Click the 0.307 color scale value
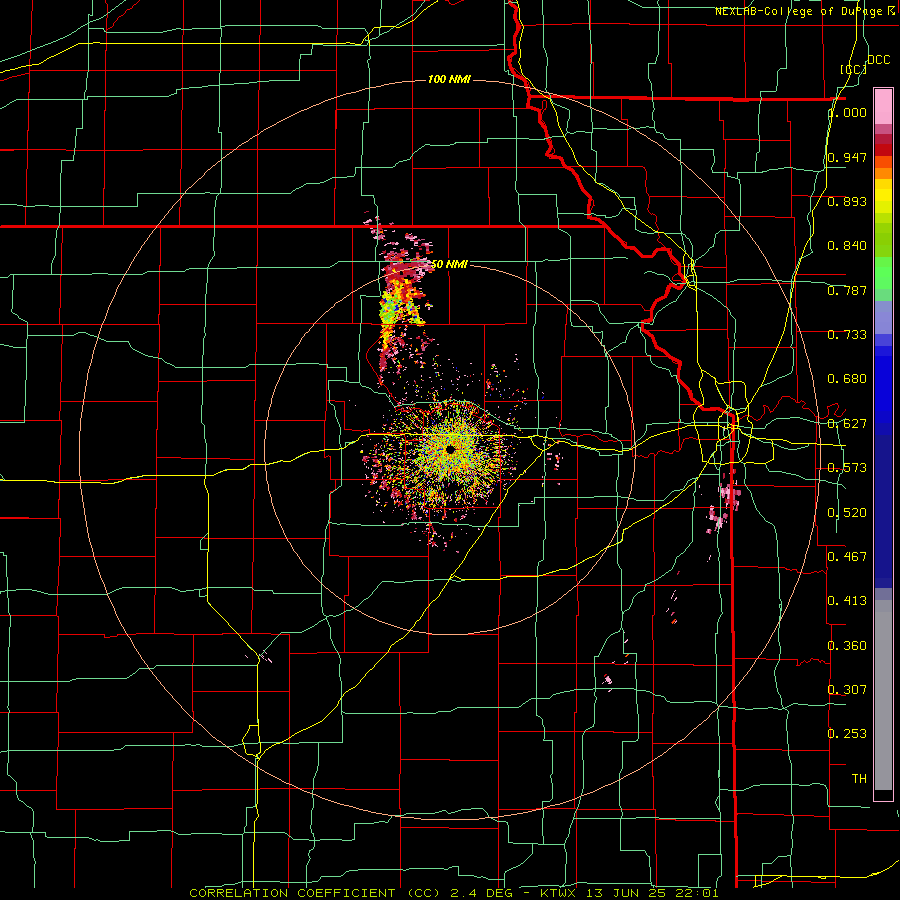The width and height of the screenshot is (900, 900). point(847,689)
